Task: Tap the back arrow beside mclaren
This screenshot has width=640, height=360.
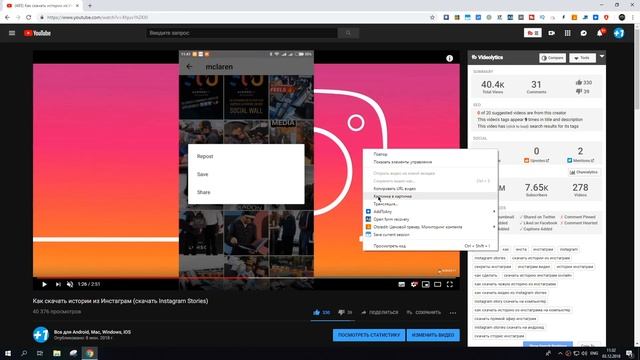Action: click(x=189, y=67)
